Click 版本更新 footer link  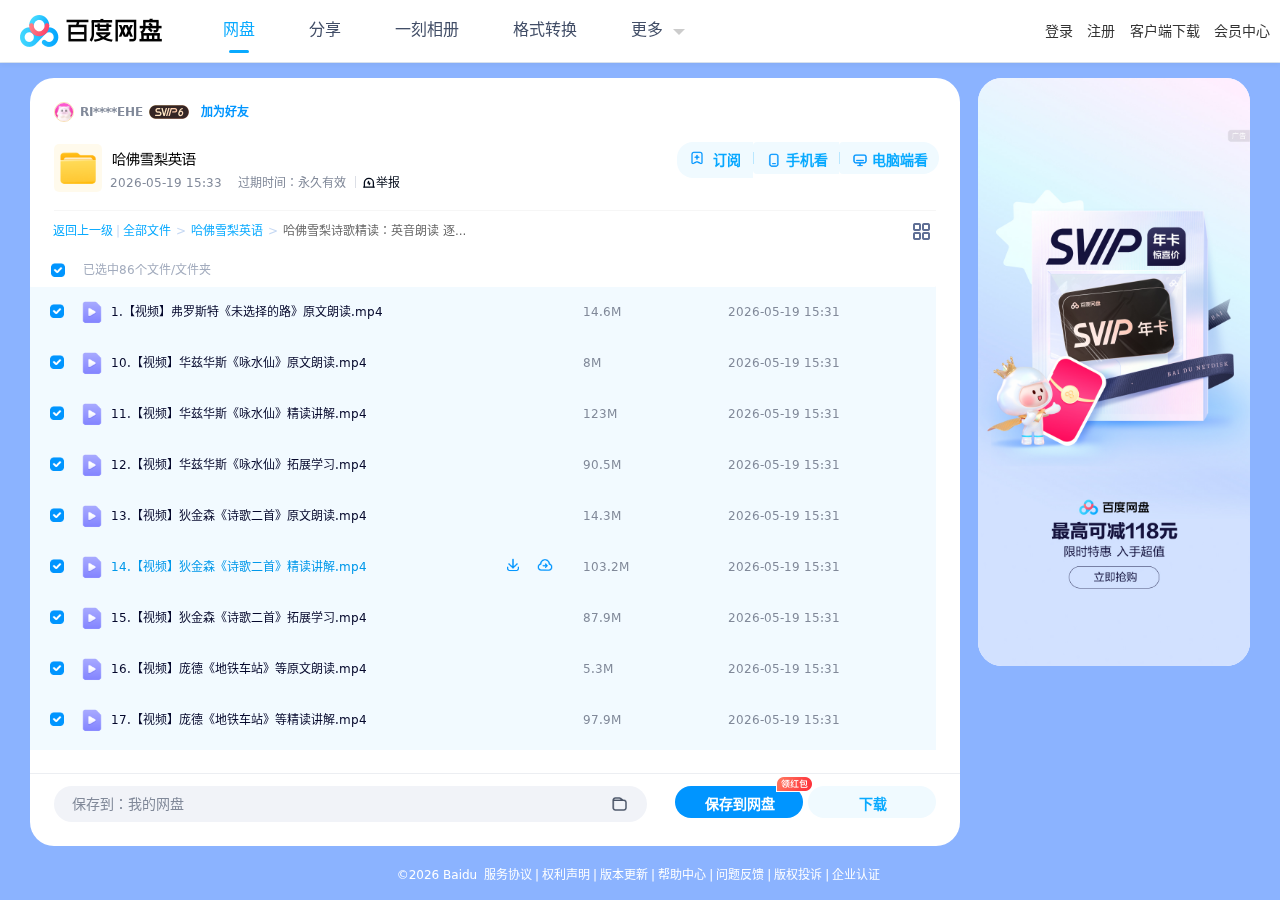[624, 874]
